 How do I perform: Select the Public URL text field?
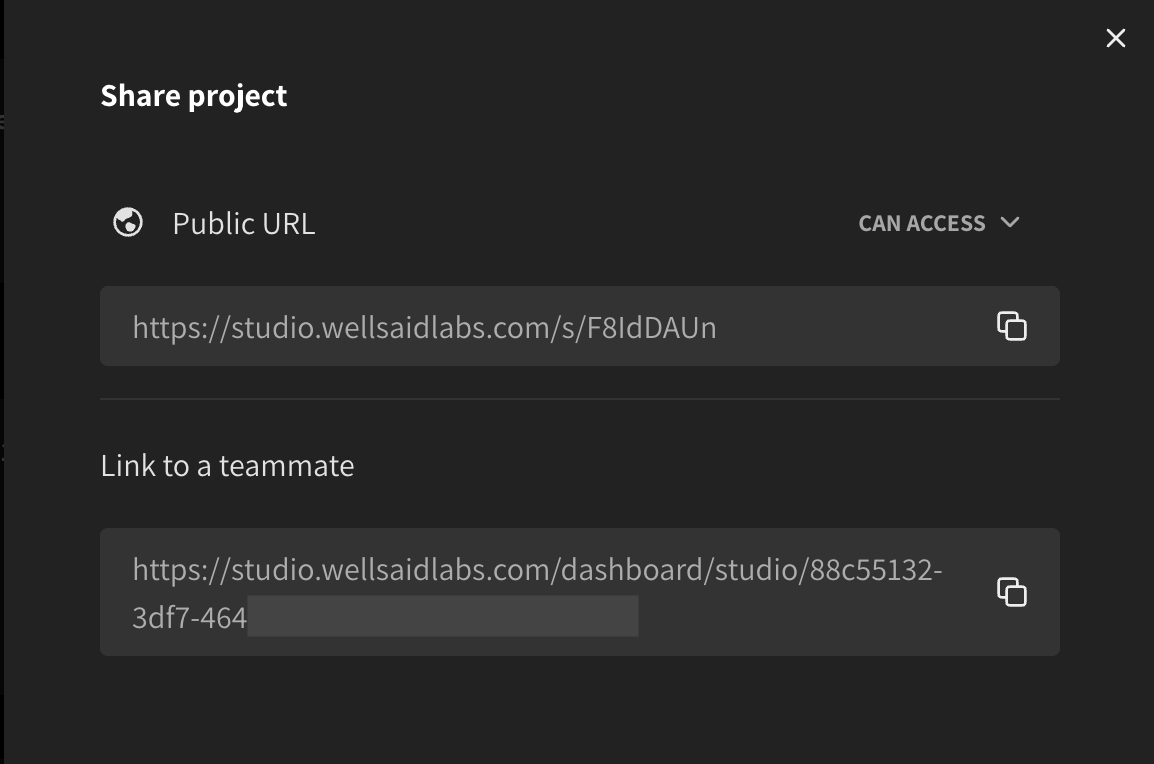pos(500,326)
